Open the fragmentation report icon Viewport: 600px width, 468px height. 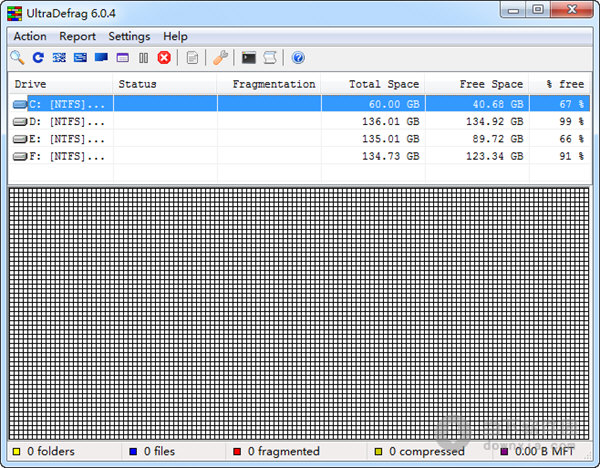click(x=192, y=58)
